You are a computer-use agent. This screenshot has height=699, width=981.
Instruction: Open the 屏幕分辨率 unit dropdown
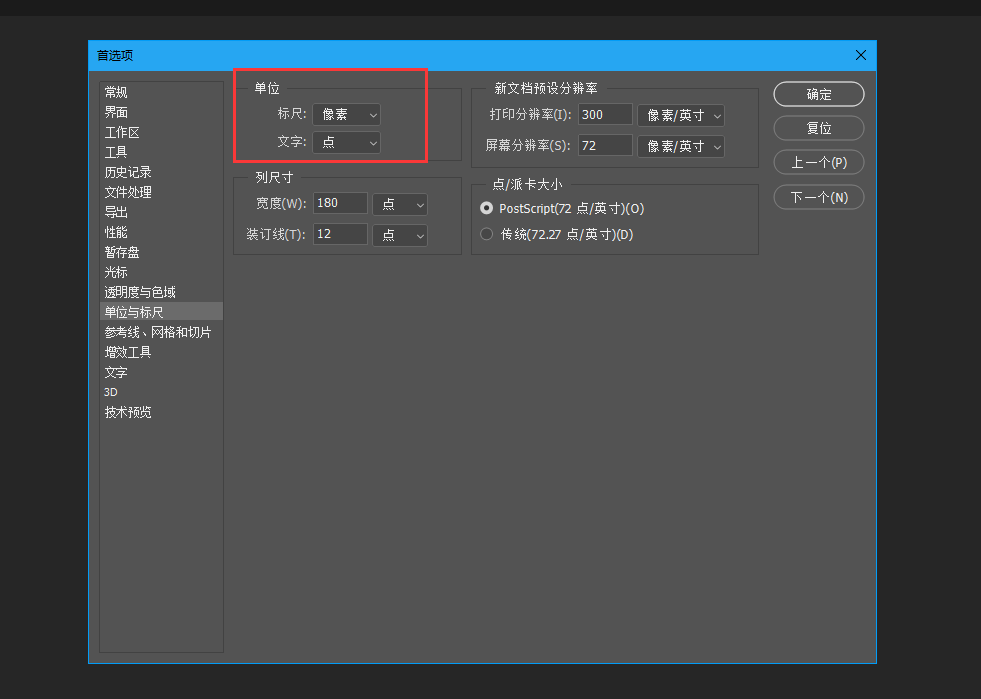click(681, 146)
